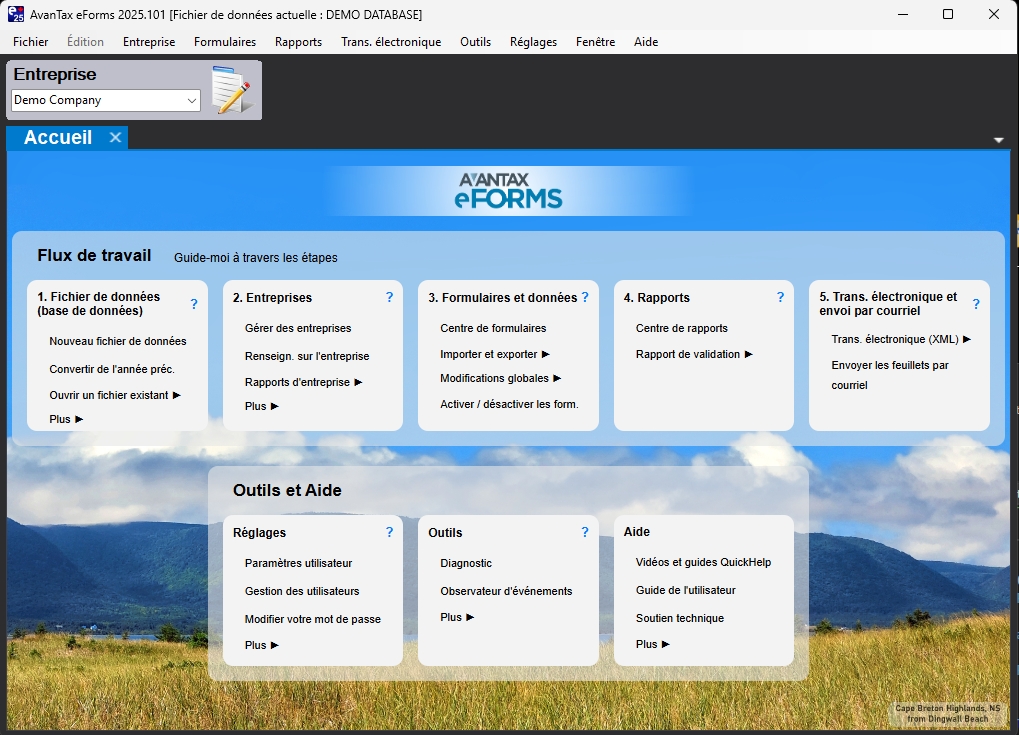
Task: Open the Réglages menu
Action: [534, 42]
